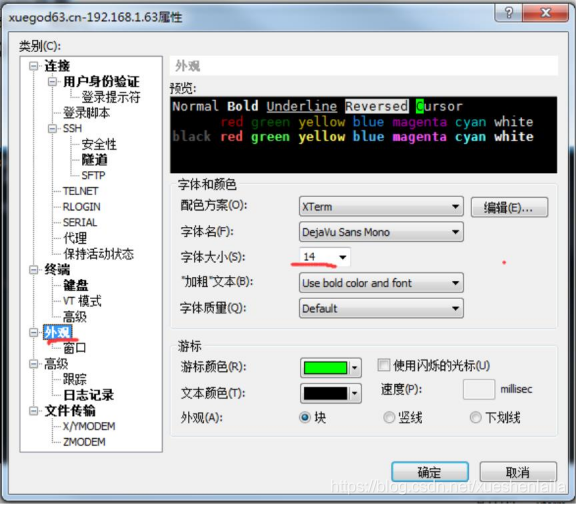The width and height of the screenshot is (576, 505).
Task: Select 隧道 under SSH
Action: coord(95,160)
